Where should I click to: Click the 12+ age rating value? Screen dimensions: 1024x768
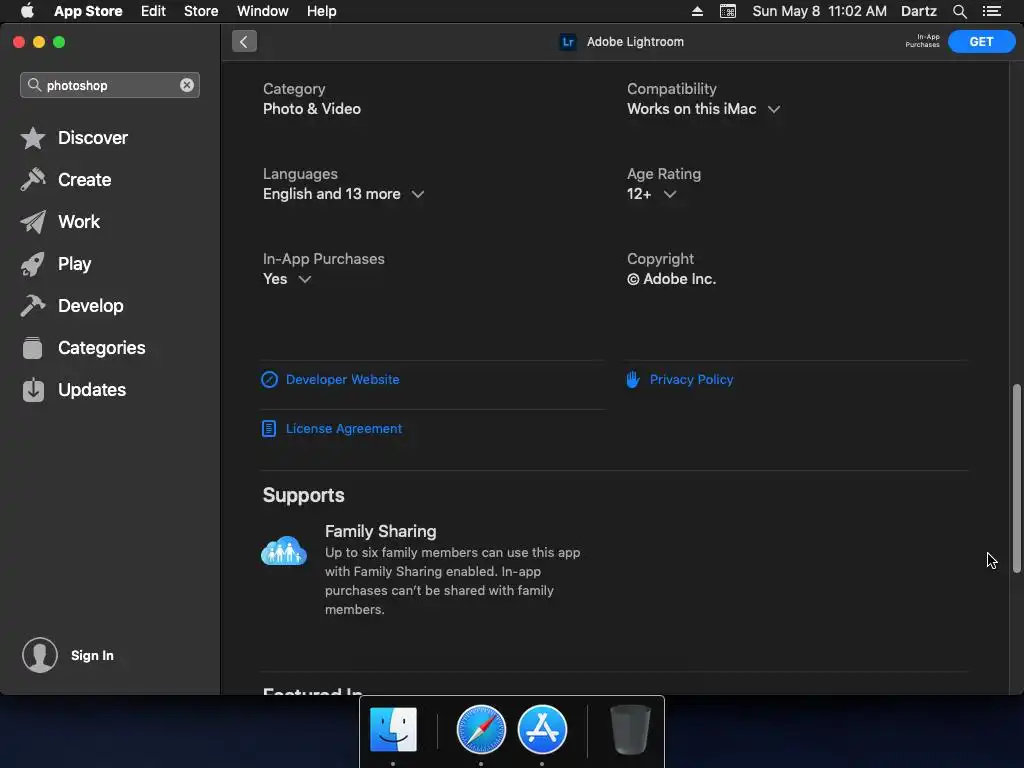639,194
